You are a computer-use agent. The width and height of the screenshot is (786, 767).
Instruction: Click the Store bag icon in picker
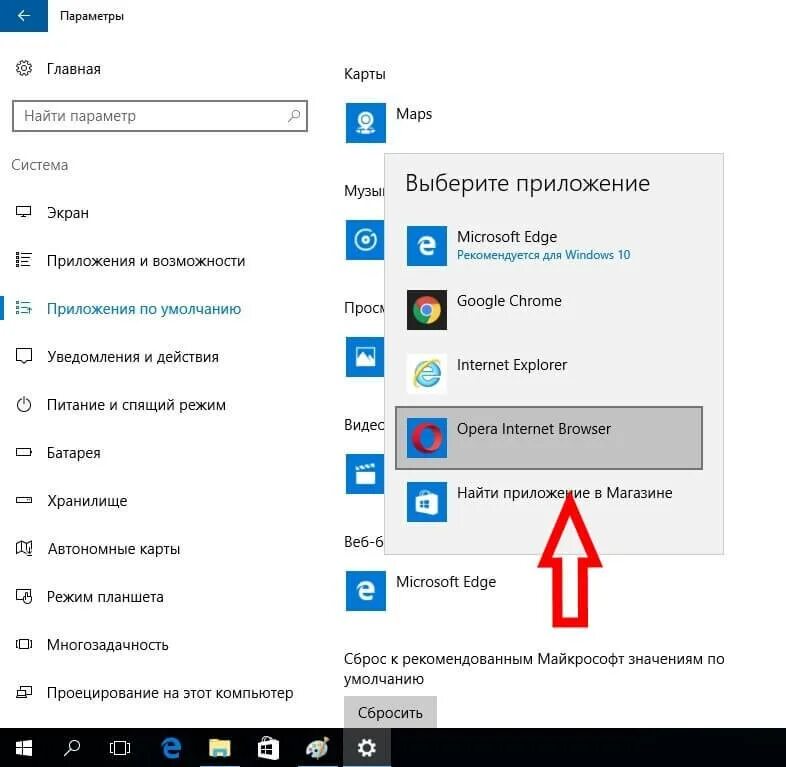427,502
